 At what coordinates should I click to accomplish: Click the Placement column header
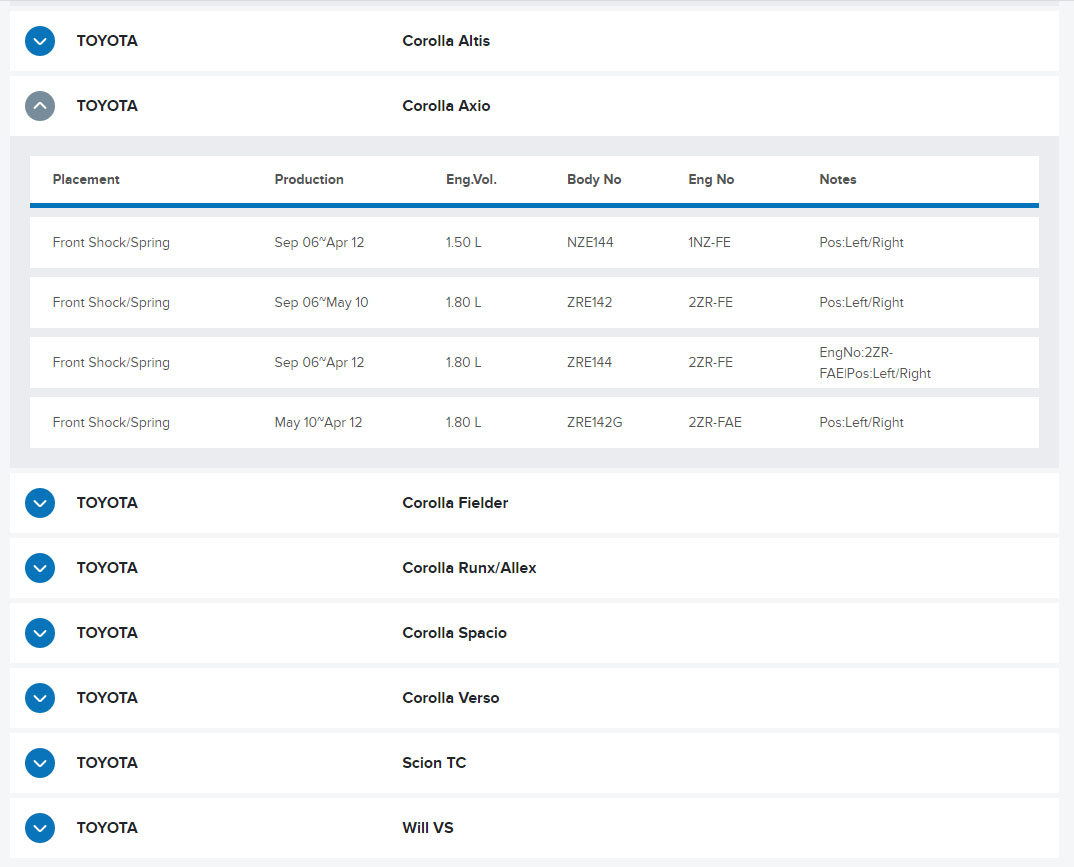86,179
